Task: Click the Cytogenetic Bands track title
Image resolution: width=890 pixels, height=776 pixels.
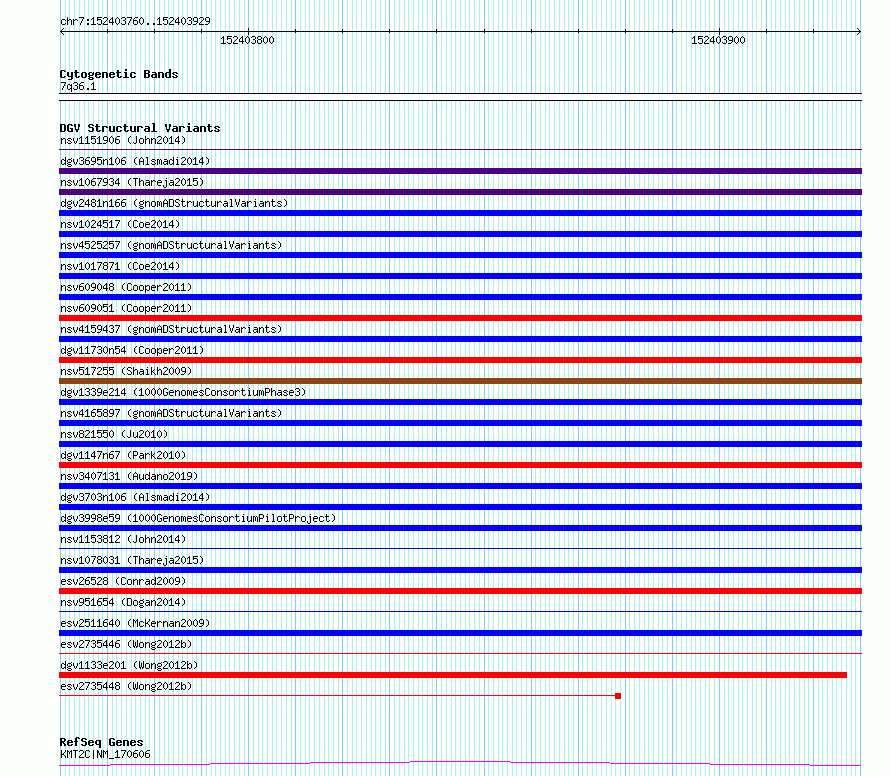Action: tap(119, 74)
